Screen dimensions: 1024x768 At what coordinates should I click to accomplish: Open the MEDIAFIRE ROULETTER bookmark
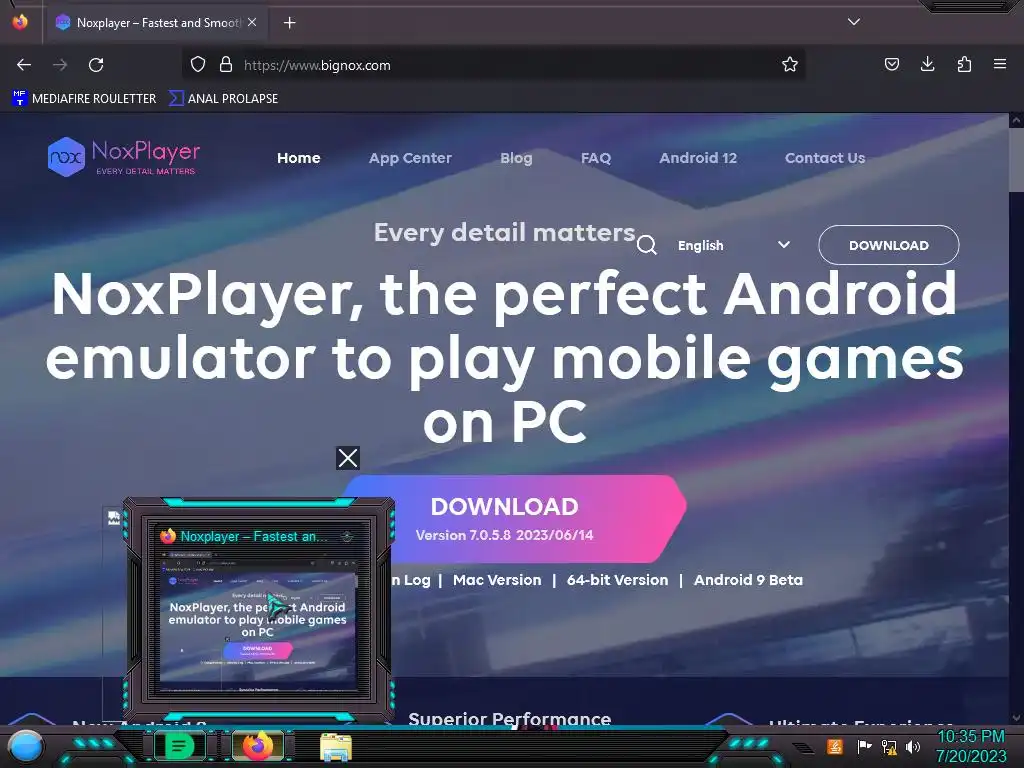coord(84,99)
